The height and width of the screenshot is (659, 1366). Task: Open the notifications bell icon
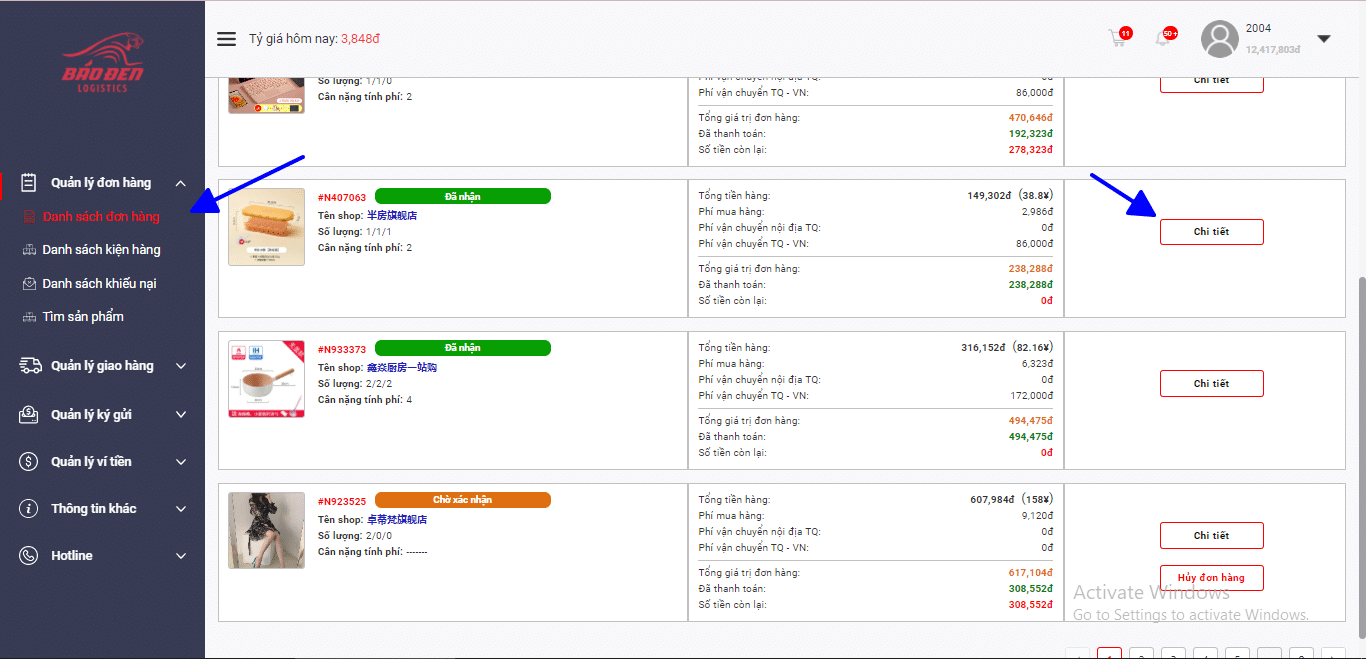(x=1162, y=39)
